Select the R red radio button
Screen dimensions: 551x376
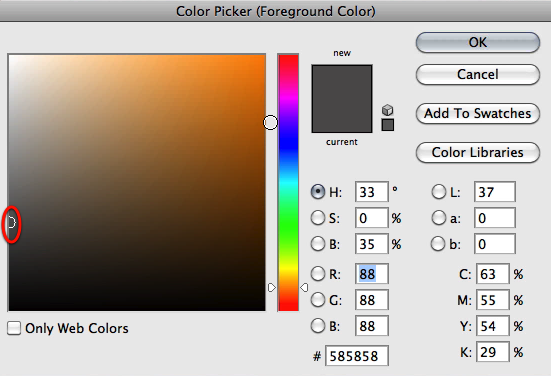[318, 274]
